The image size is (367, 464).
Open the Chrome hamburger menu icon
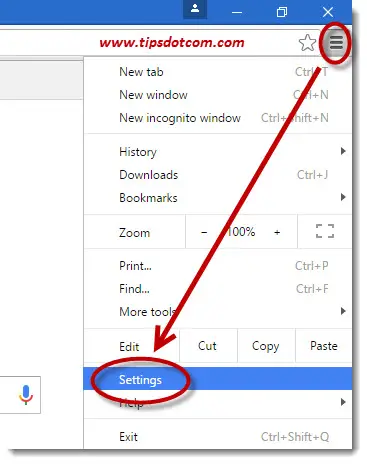(x=336, y=43)
